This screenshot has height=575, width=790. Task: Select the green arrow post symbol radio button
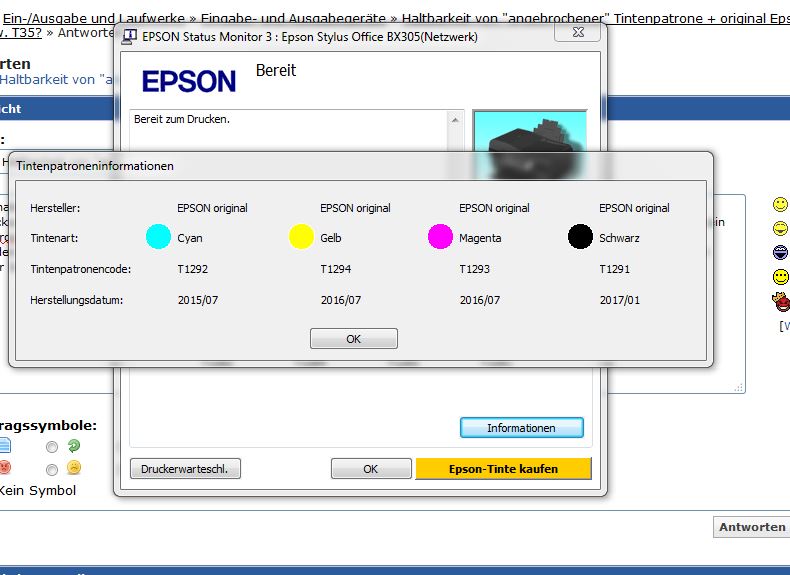[51, 447]
